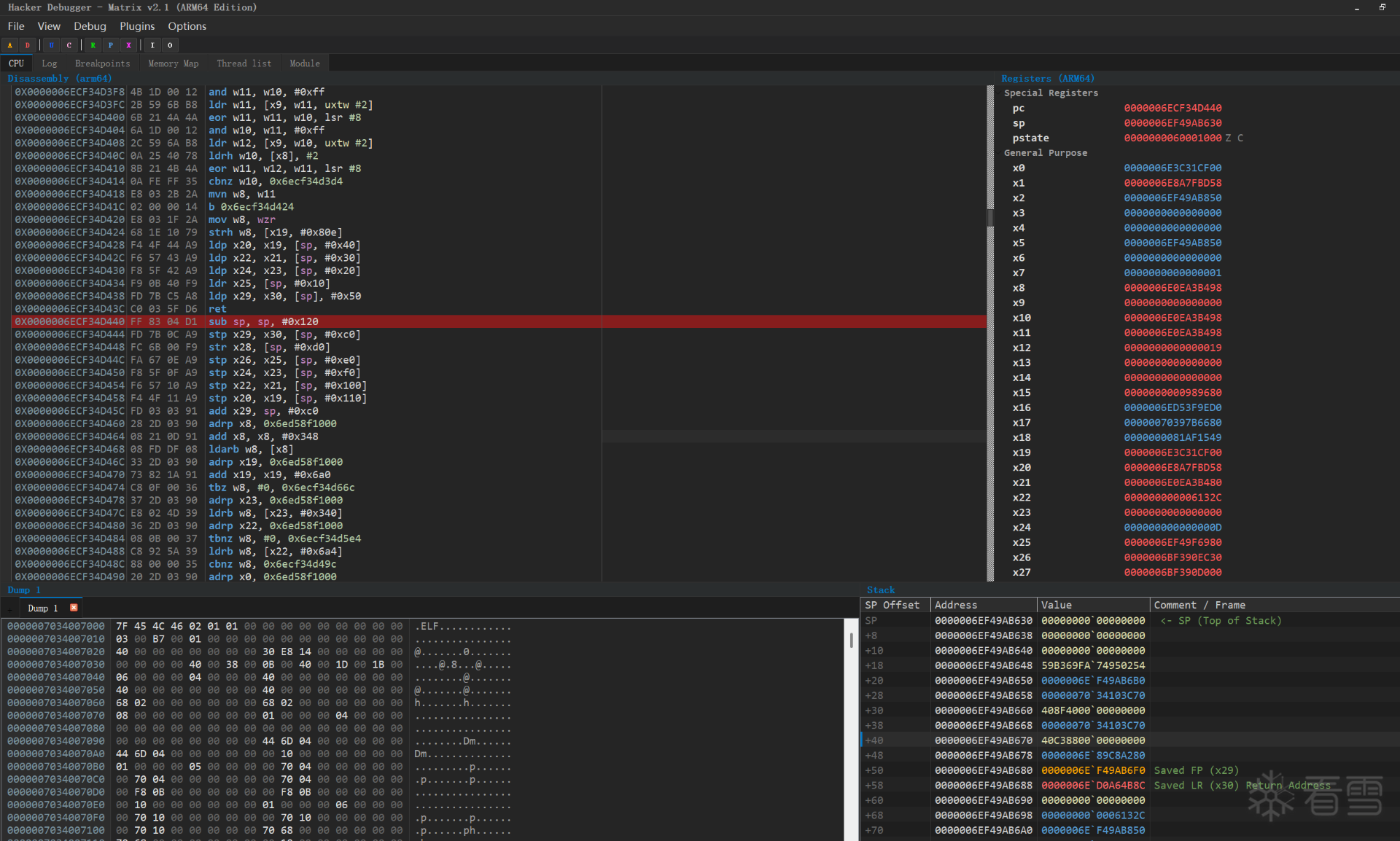
Task: Click the orange 'A' toolbar icon
Action: [x=10, y=45]
